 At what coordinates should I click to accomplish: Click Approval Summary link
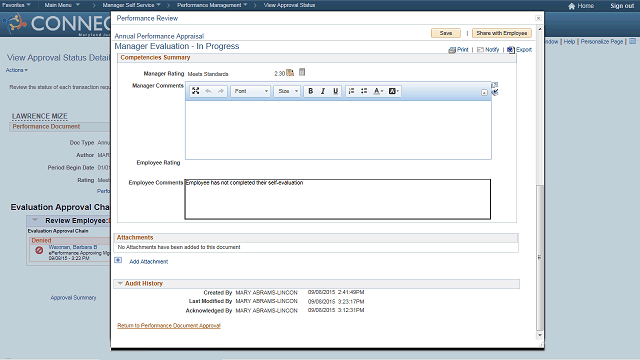[73, 298]
